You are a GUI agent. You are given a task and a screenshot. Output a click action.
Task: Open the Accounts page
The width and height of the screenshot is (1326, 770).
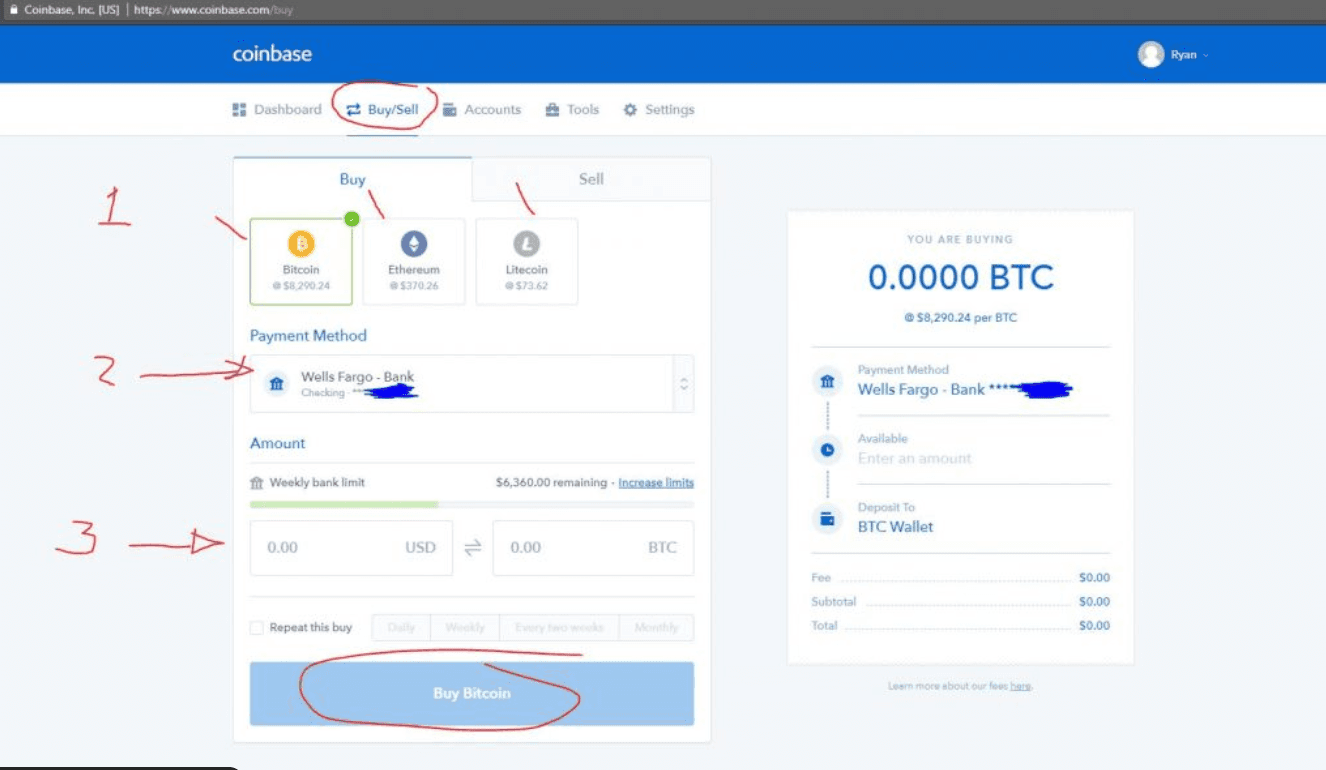coord(482,110)
